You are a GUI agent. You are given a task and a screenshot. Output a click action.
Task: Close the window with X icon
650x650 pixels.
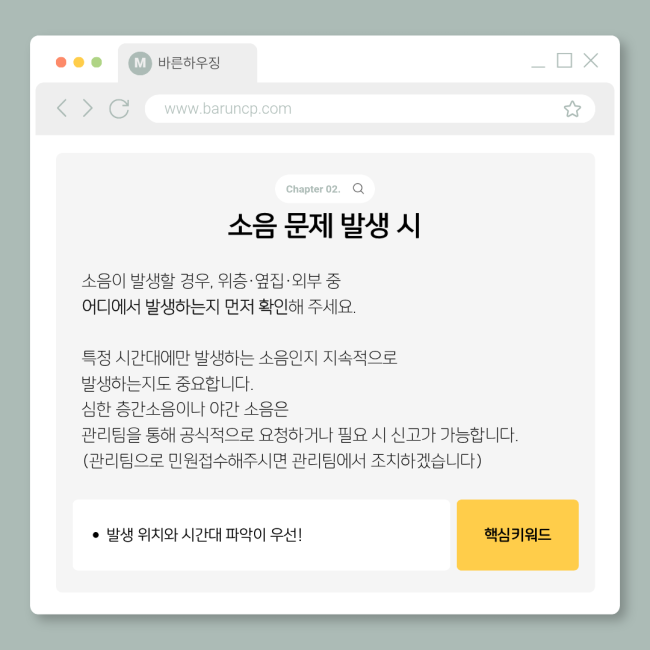point(591,61)
